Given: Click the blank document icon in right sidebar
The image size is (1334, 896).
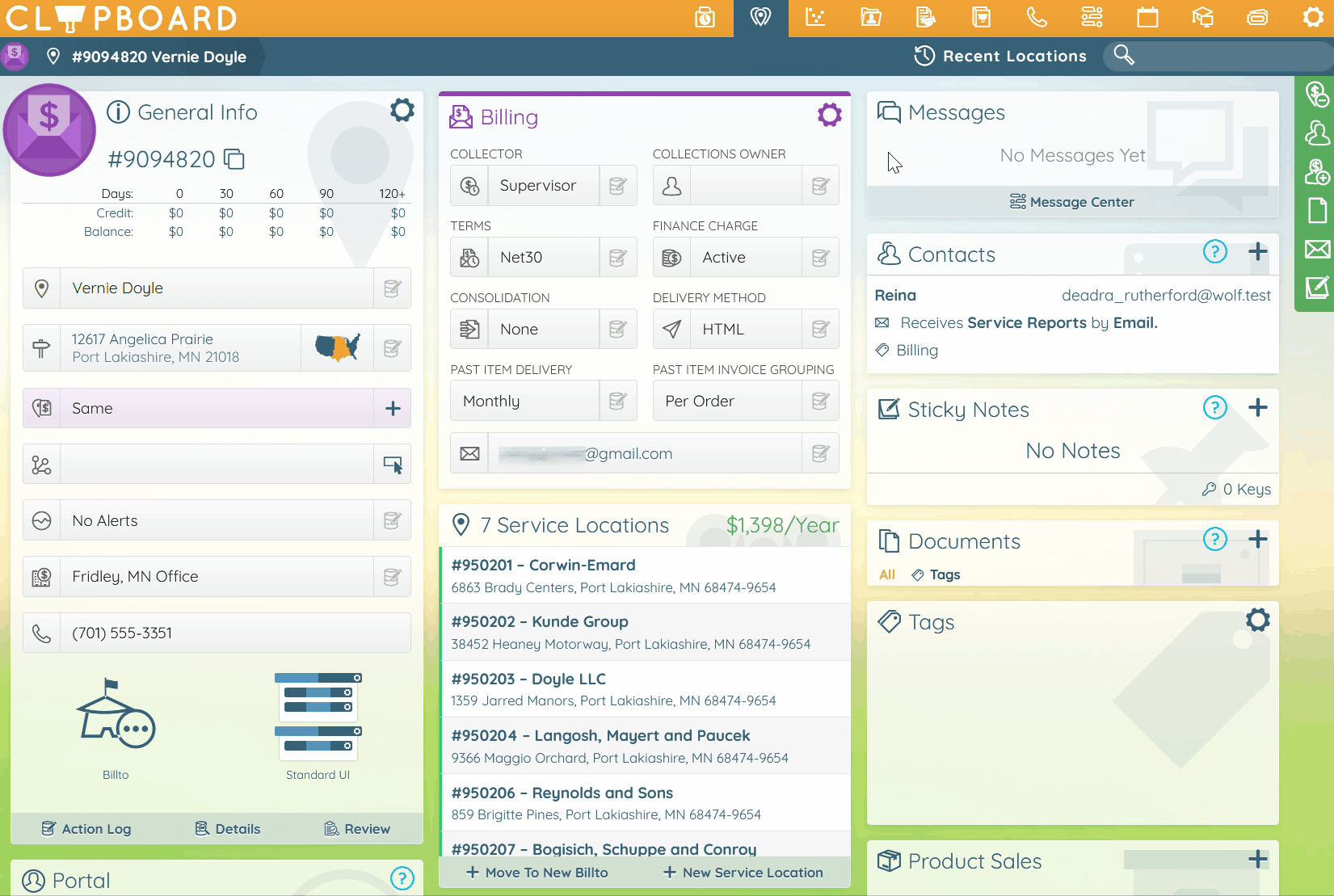Looking at the screenshot, I should click(x=1317, y=210).
